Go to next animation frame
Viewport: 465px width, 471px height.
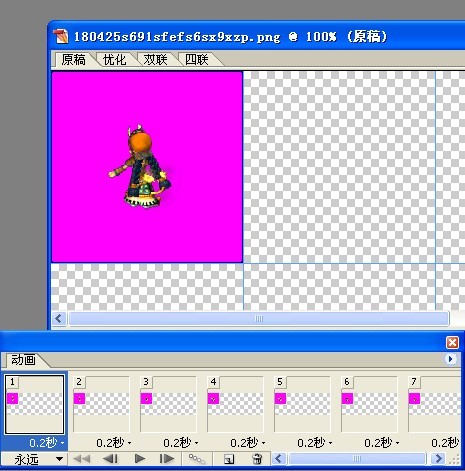click(167, 459)
